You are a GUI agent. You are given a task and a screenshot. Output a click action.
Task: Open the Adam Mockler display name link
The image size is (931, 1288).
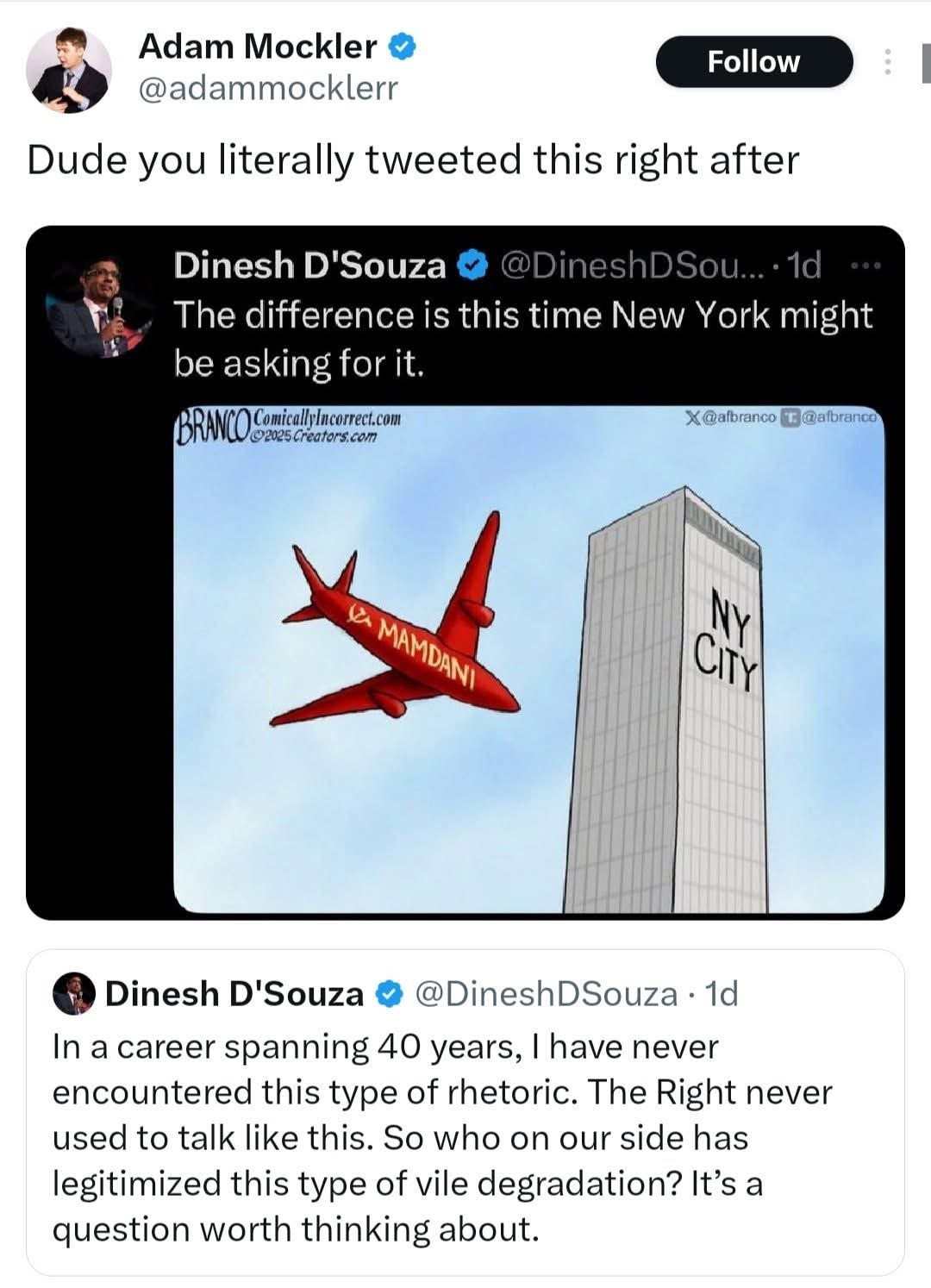click(257, 47)
